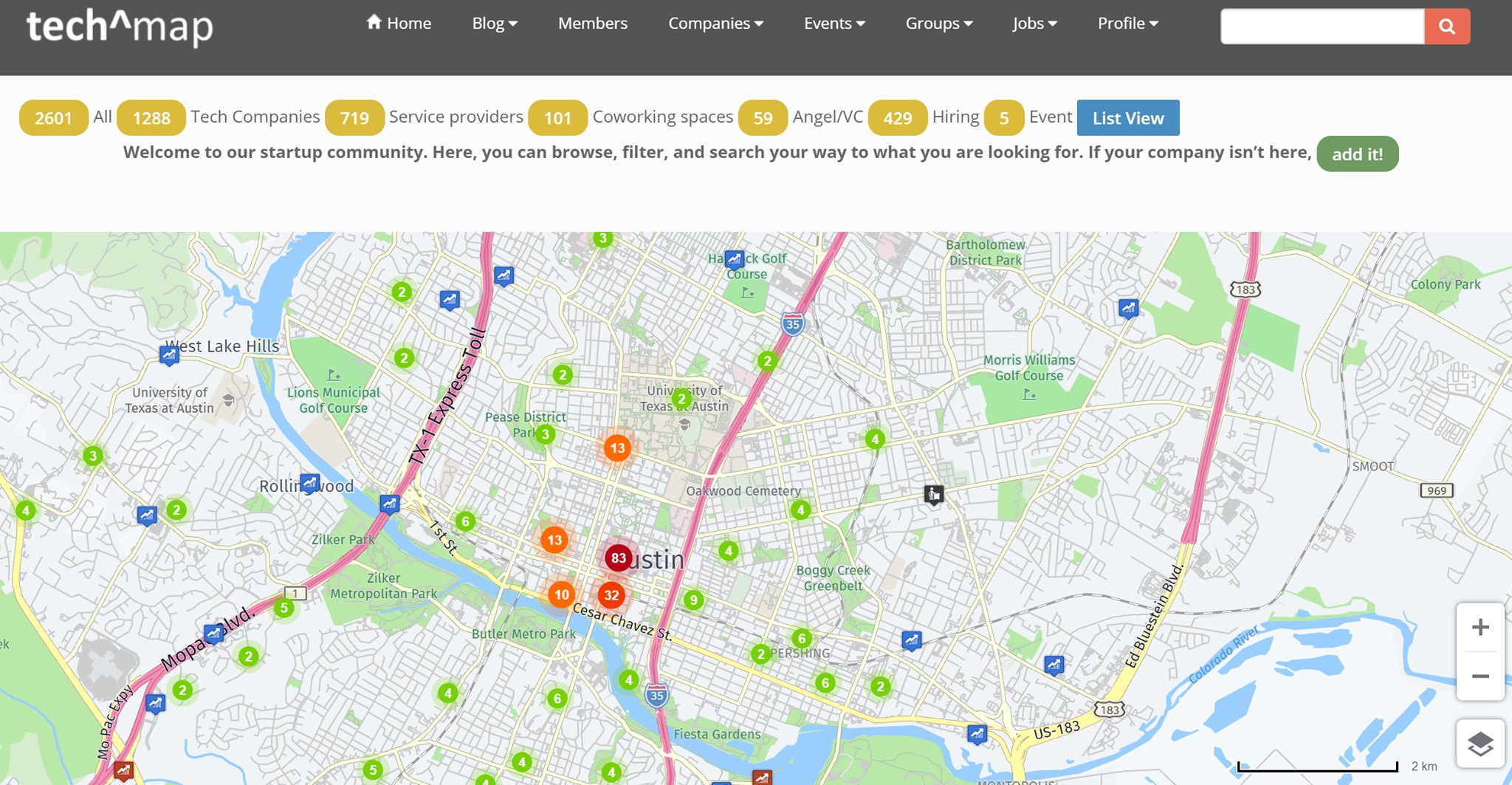
Task: Open the 13 cluster left of 83
Action: (x=554, y=540)
